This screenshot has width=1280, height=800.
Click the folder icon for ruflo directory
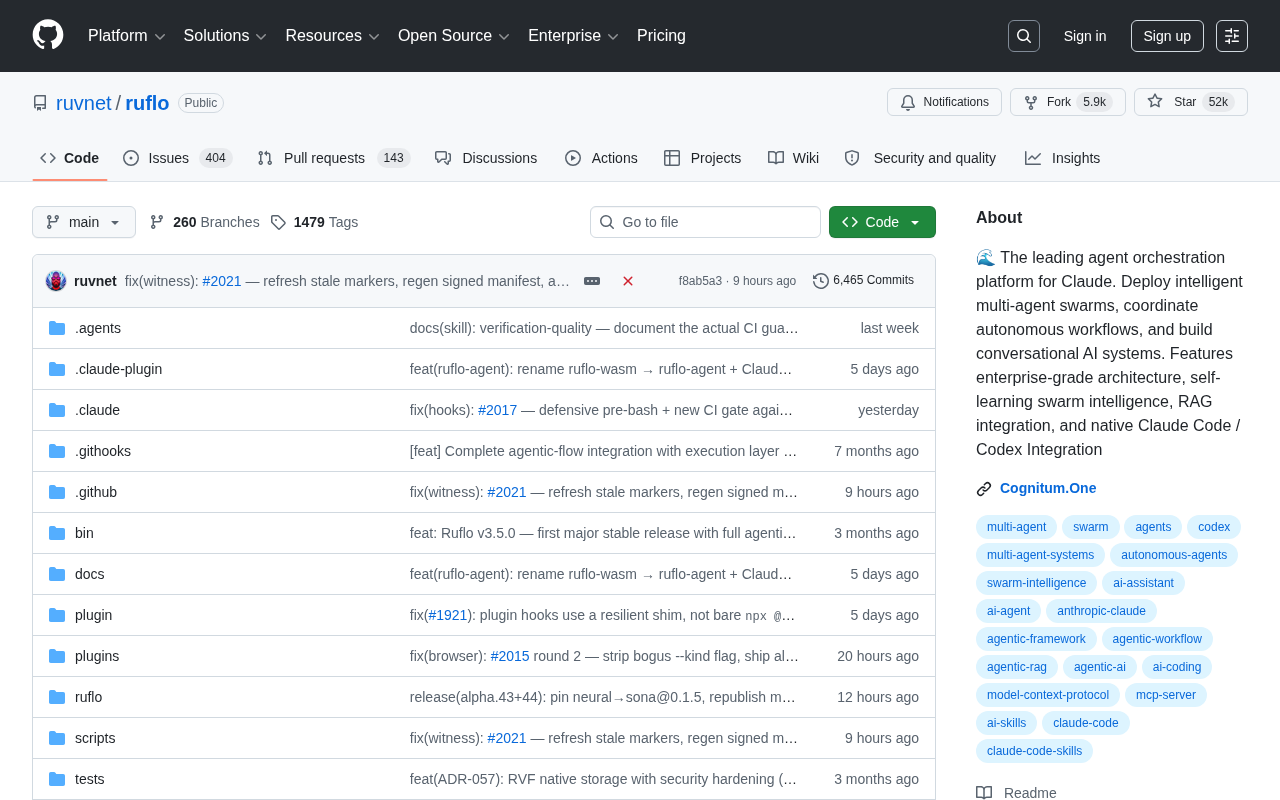pos(57,697)
